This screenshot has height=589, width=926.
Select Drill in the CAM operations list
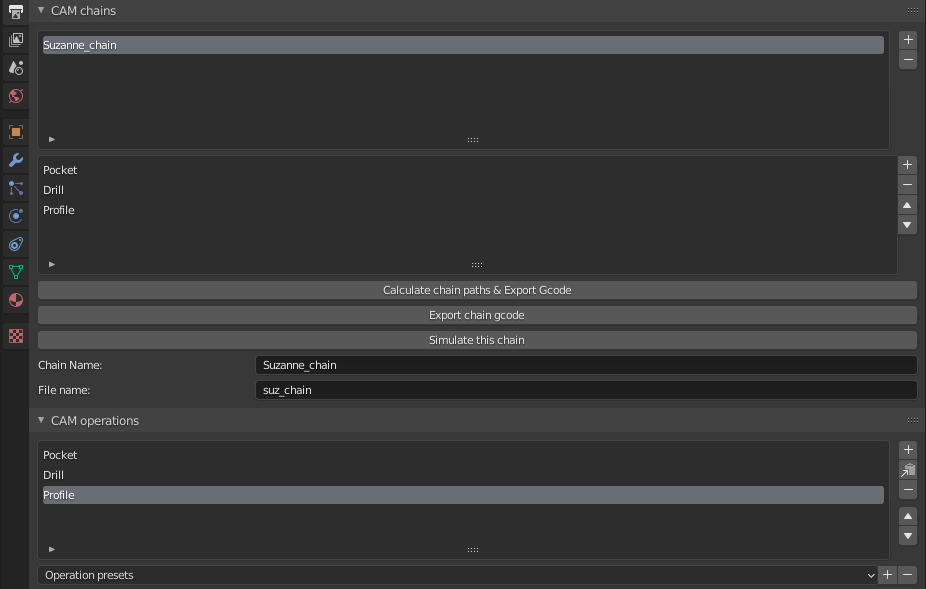click(54, 475)
